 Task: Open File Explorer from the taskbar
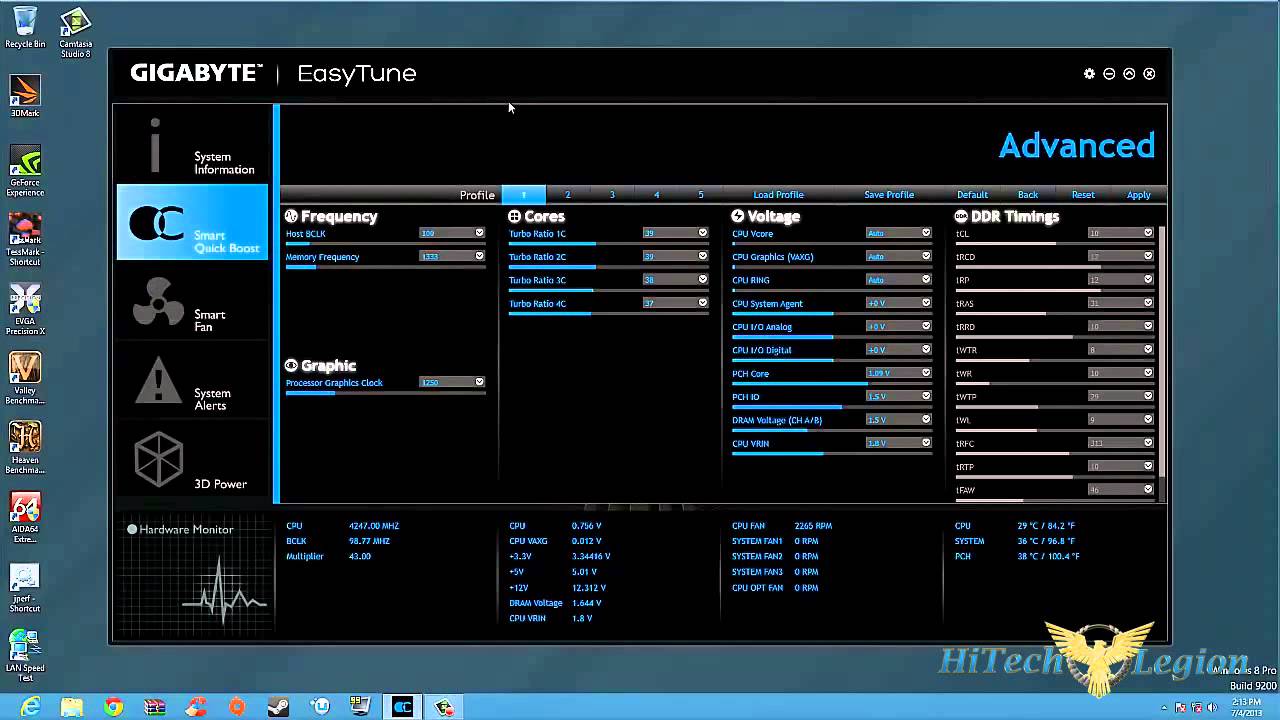coord(72,707)
